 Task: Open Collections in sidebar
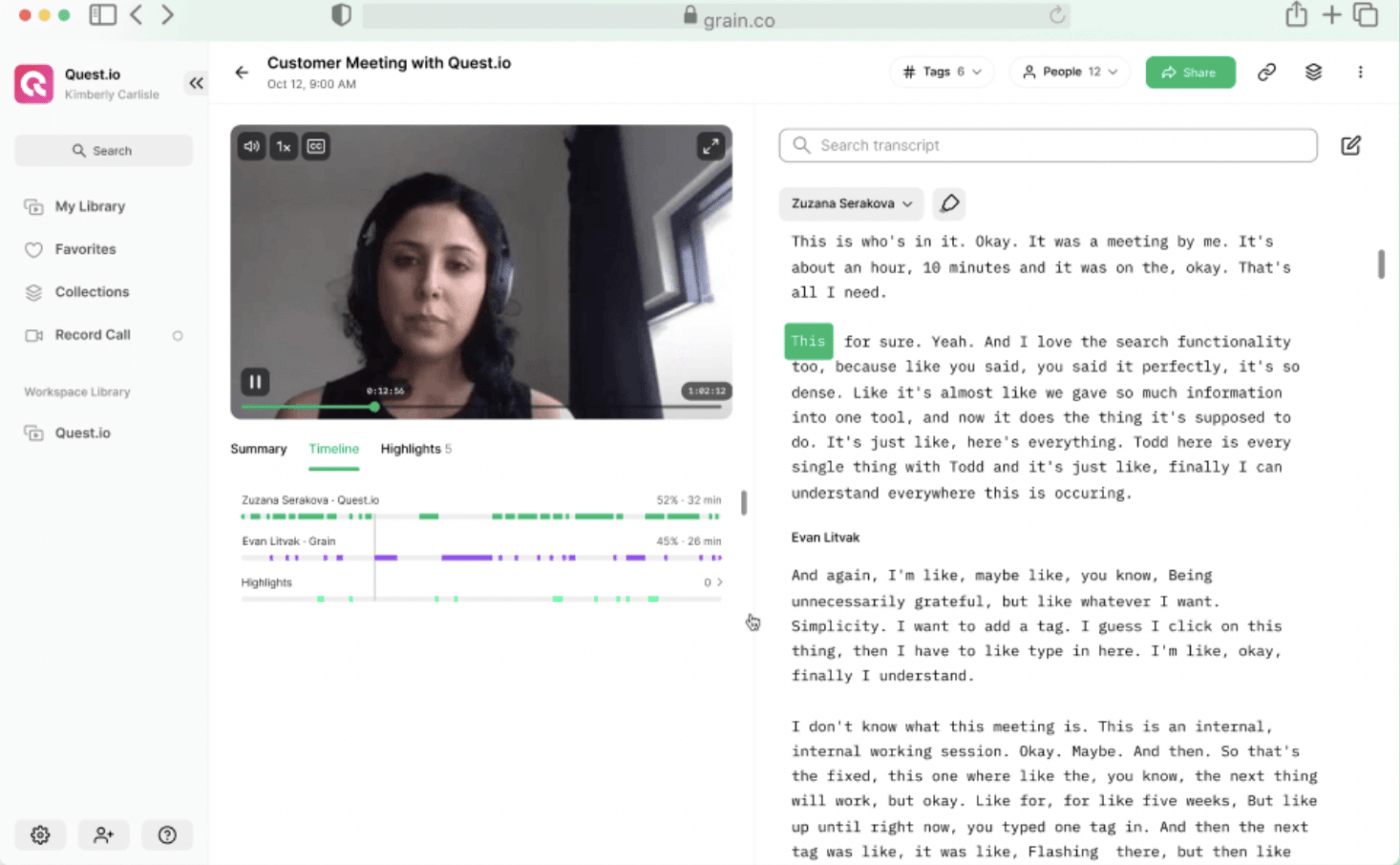coord(92,292)
